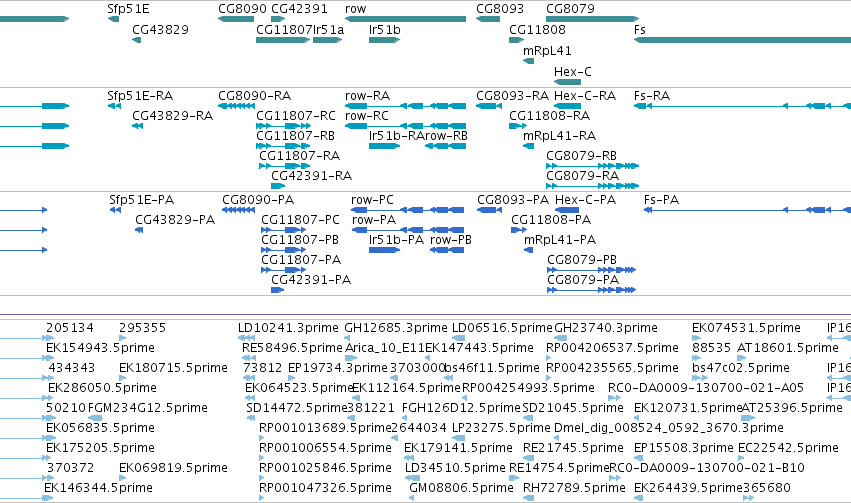Click EST label SD21045.5prime
This screenshot has width=851, height=503.
(573, 408)
